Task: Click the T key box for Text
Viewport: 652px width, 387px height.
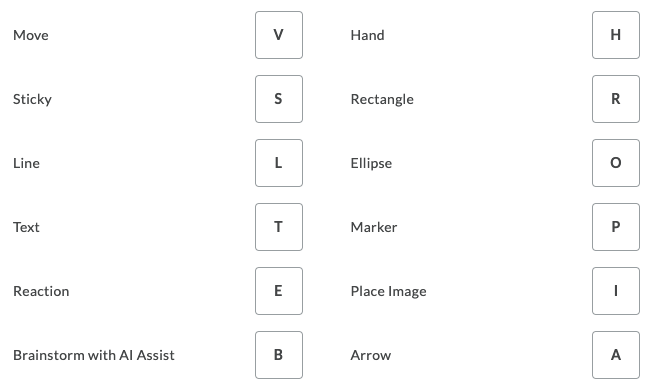Action: 279,227
